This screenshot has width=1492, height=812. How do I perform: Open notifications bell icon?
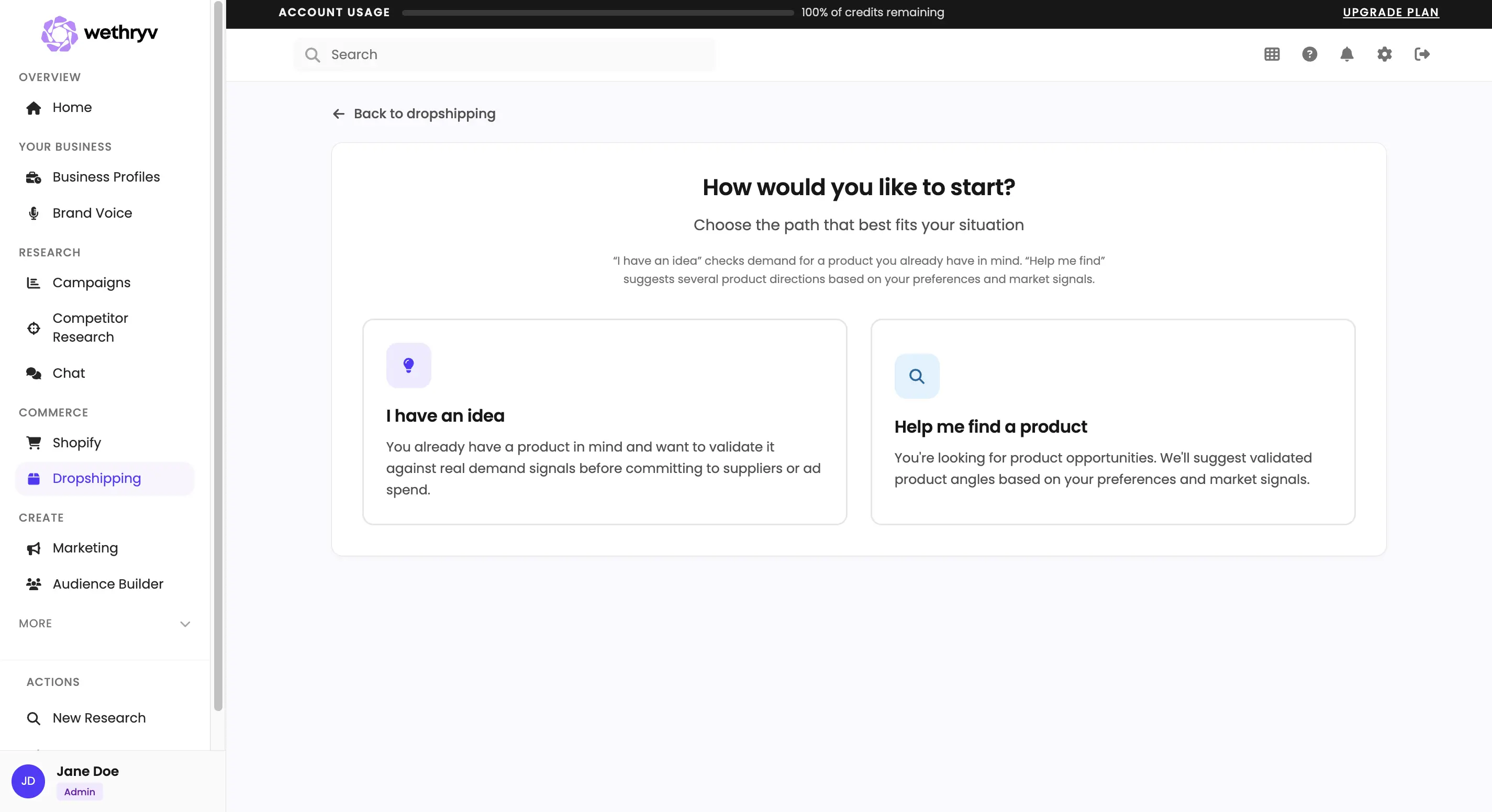pos(1346,54)
